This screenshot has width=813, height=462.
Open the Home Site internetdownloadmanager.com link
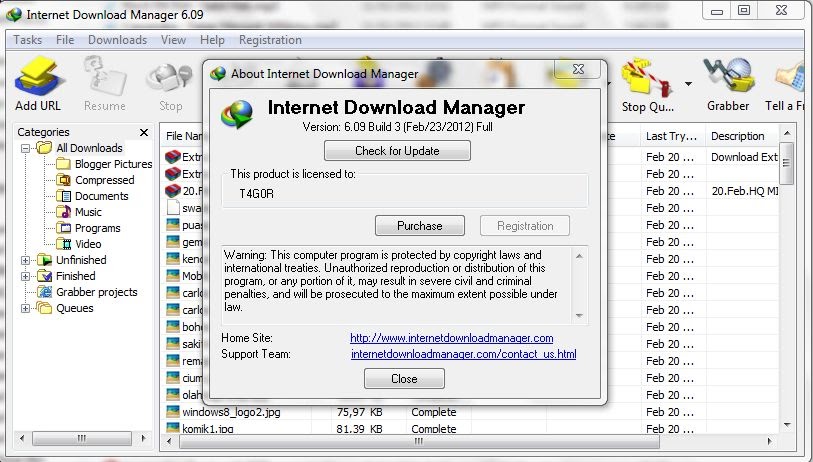coord(452,338)
